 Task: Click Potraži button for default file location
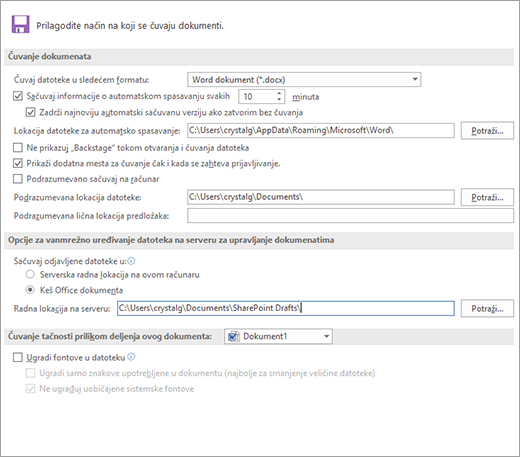(487, 197)
